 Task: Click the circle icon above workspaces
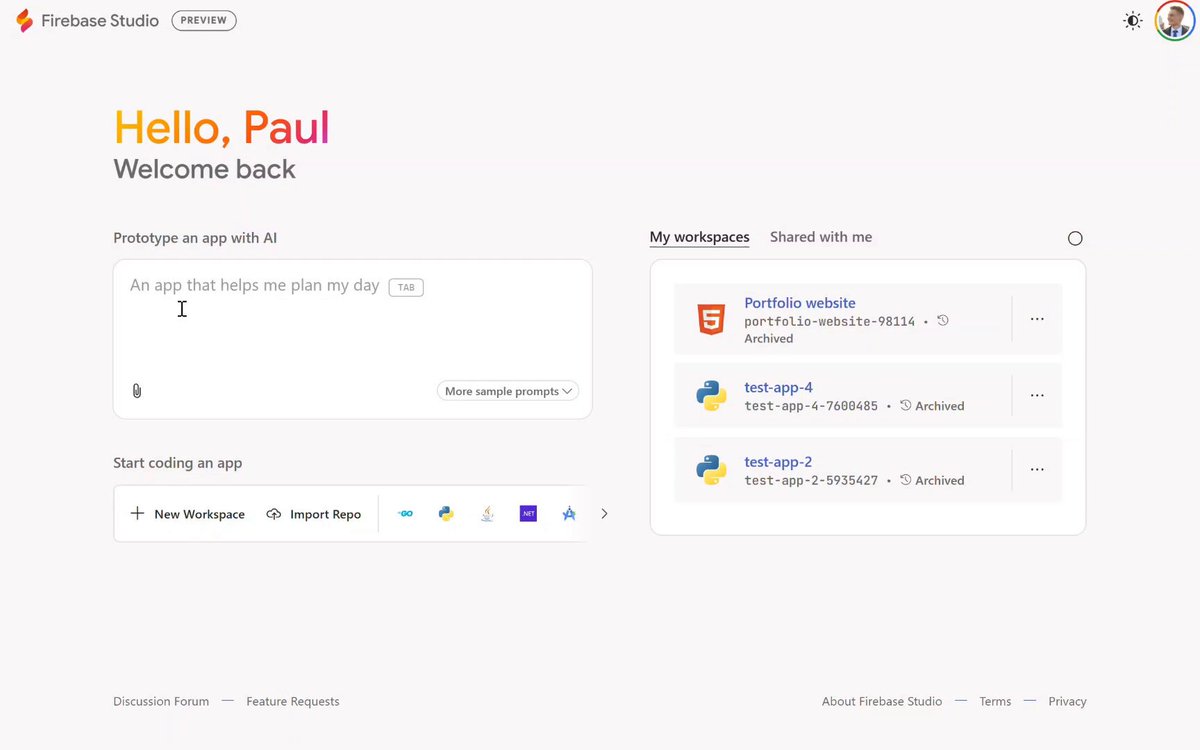click(1075, 238)
